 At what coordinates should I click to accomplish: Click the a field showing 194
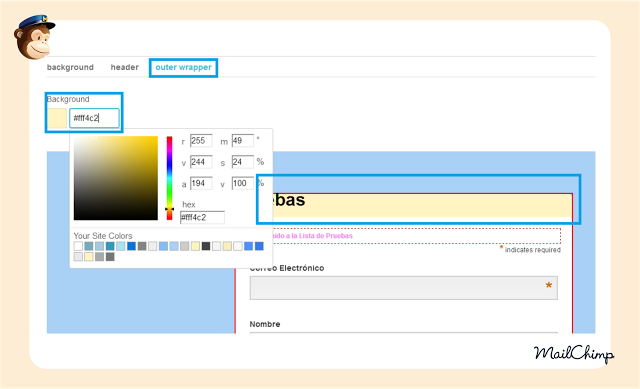201,183
